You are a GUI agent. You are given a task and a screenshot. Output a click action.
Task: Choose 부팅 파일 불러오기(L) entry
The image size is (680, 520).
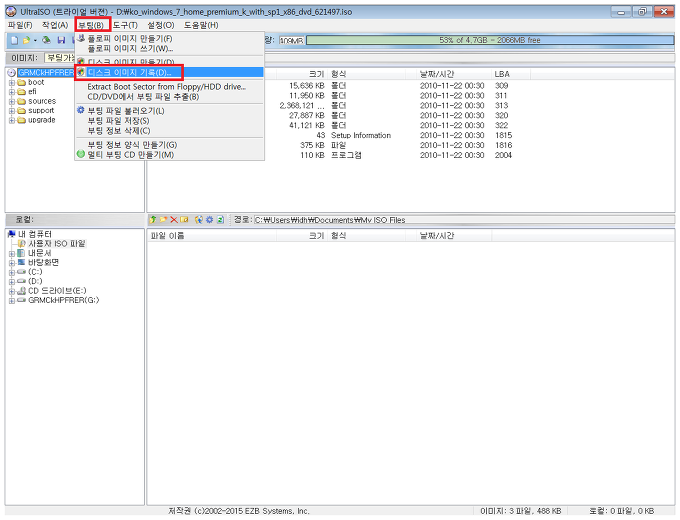(169, 111)
